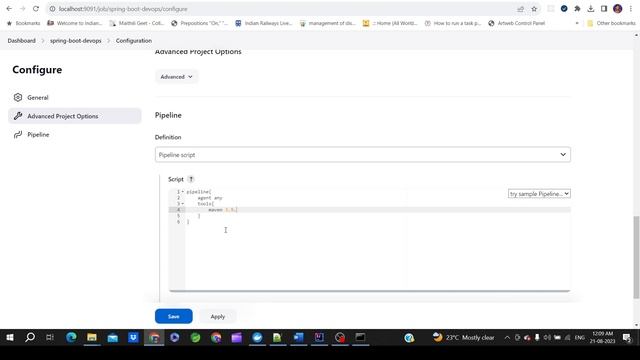Image resolution: width=640 pixels, height=360 pixels.
Task: Launch Microsoft Edge from taskbar
Action: 71,338
